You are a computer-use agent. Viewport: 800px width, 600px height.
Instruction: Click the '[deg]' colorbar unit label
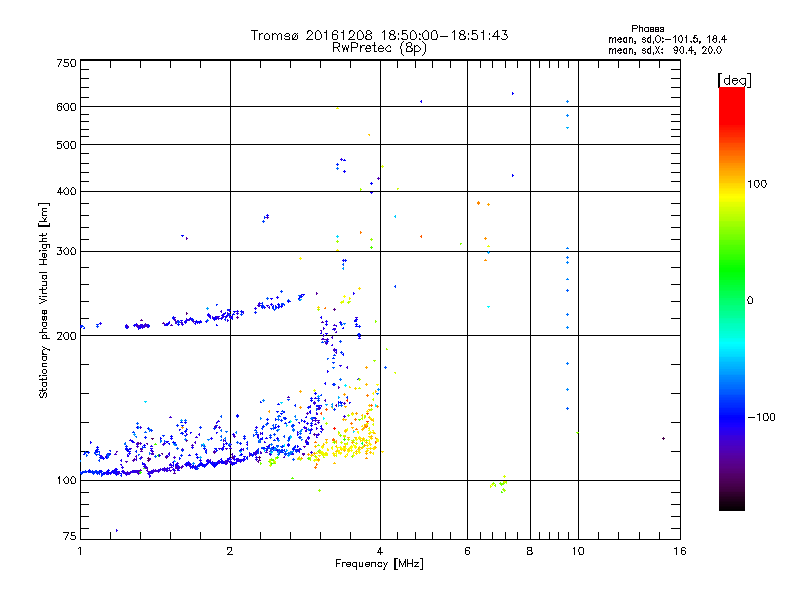(734, 80)
